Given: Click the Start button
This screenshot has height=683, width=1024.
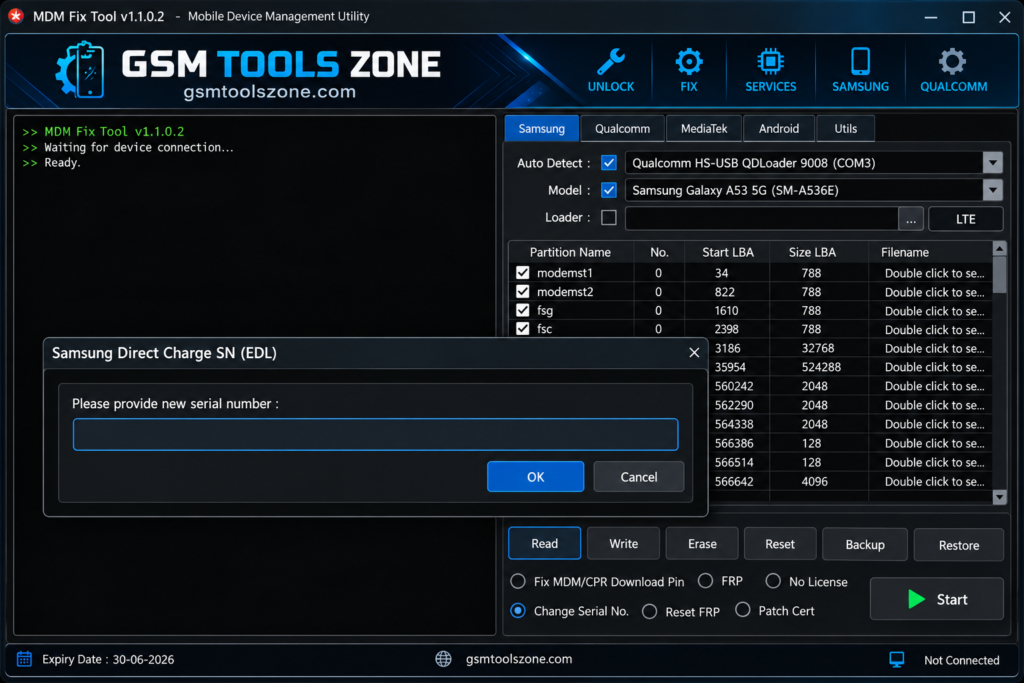Looking at the screenshot, I should [936, 599].
